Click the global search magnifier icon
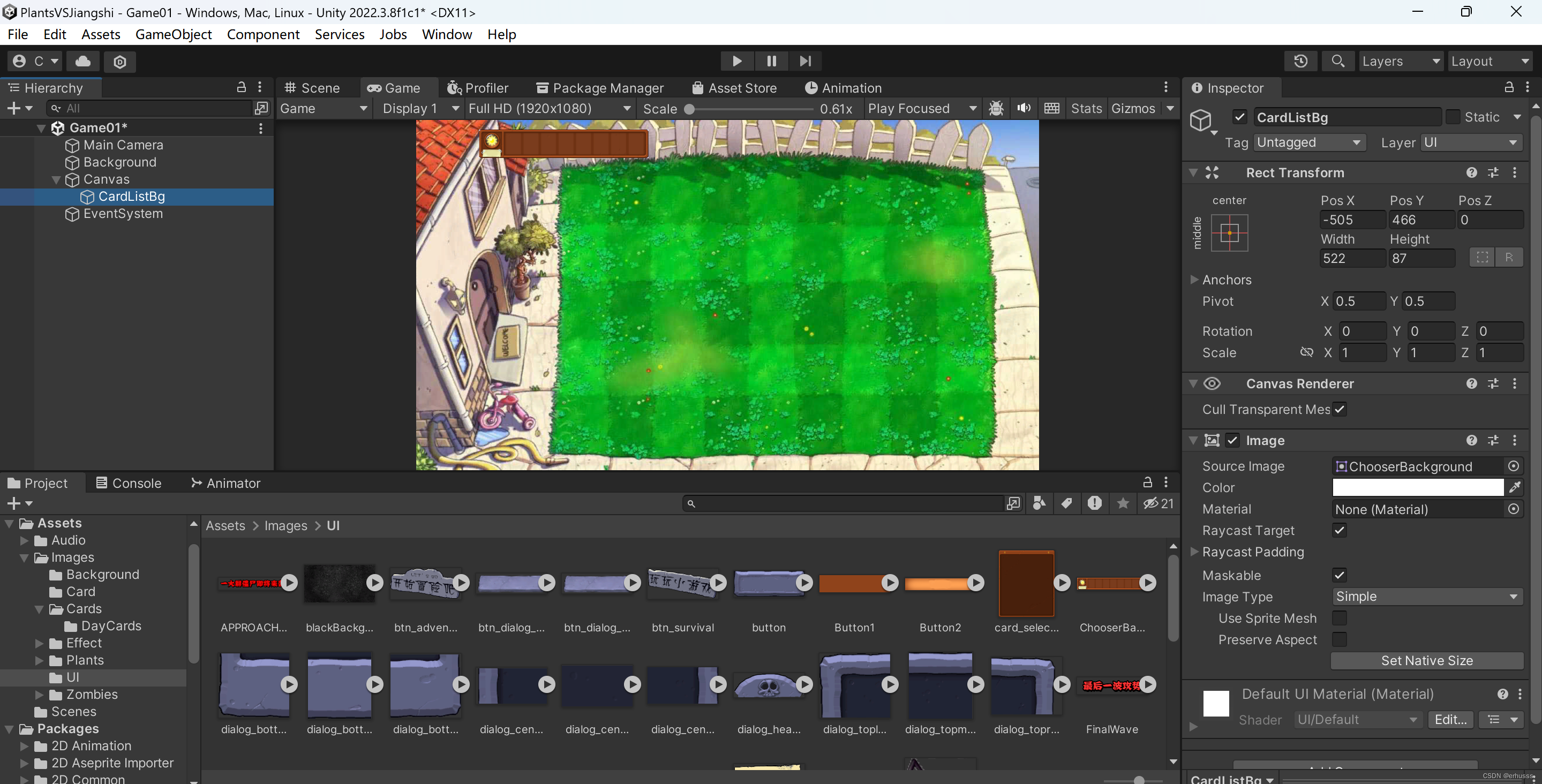Screen dimensions: 1542x784 pyautogui.click(x=1337, y=61)
